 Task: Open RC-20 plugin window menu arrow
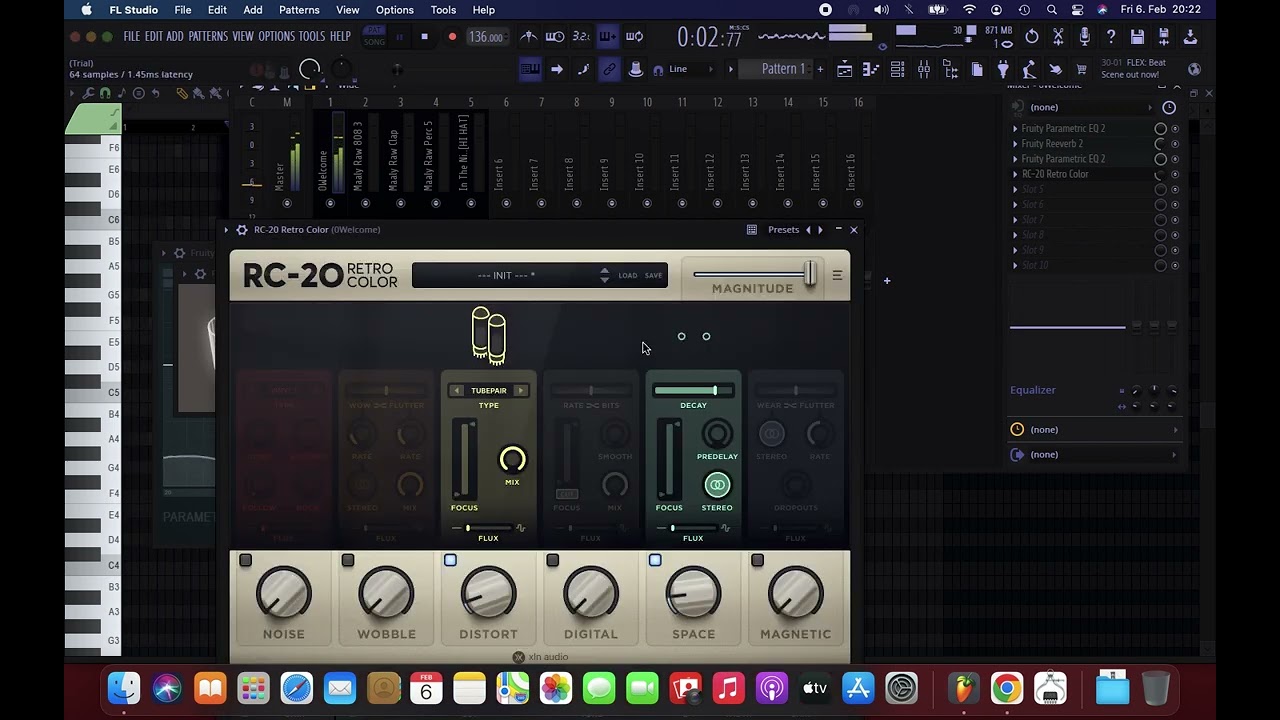[x=226, y=230]
